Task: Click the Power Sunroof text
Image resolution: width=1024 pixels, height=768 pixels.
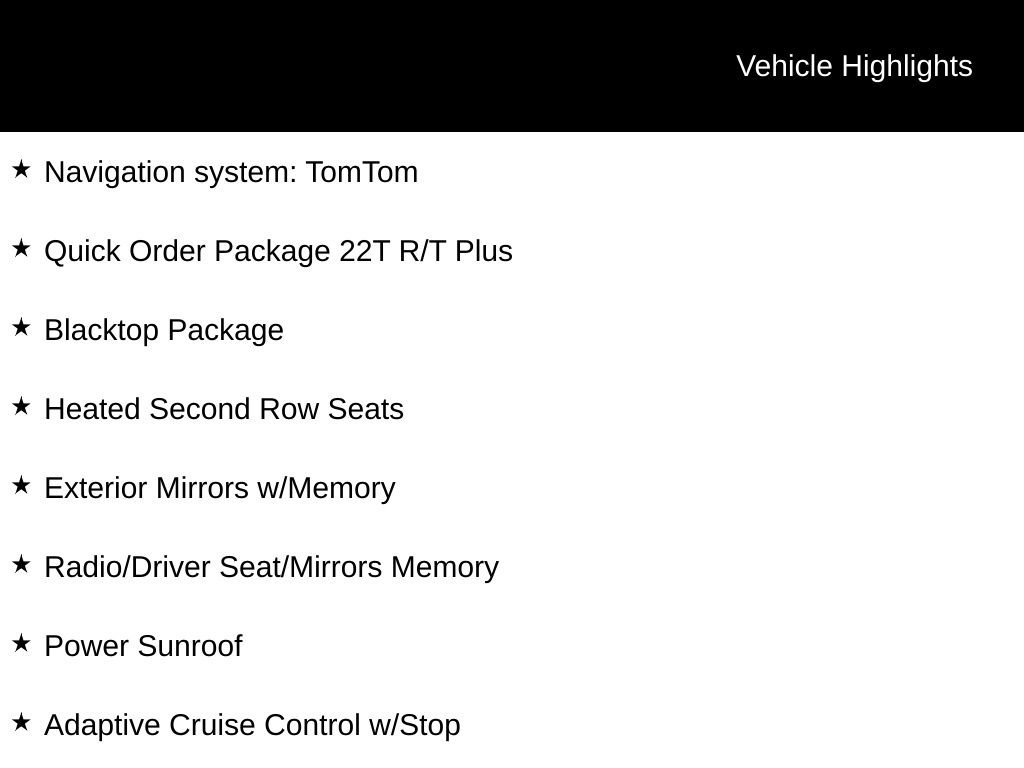Action: (143, 646)
